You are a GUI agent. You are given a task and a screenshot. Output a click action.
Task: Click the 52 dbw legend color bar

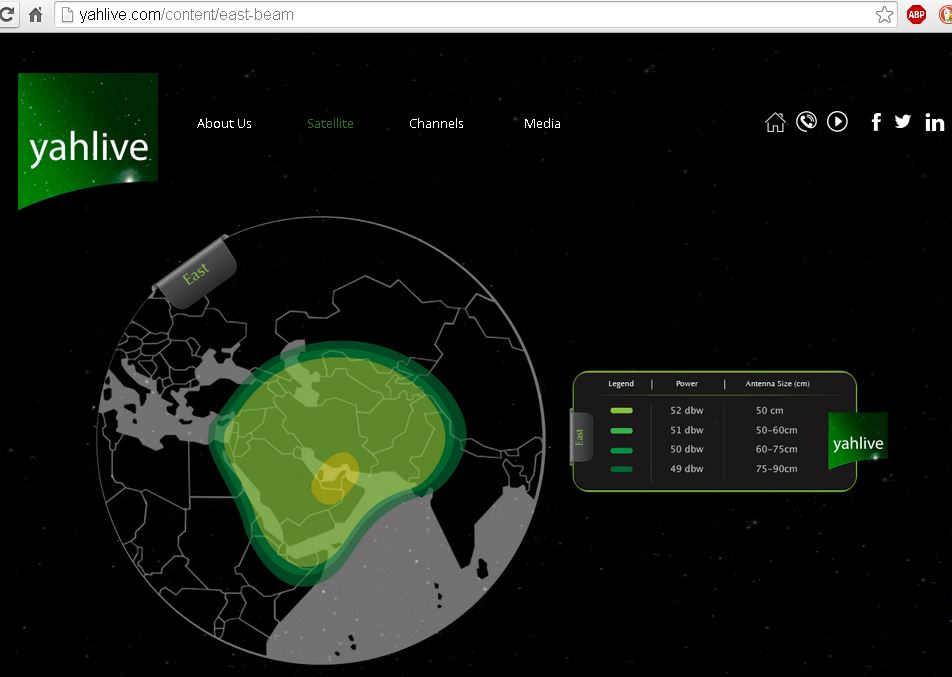coord(621,411)
